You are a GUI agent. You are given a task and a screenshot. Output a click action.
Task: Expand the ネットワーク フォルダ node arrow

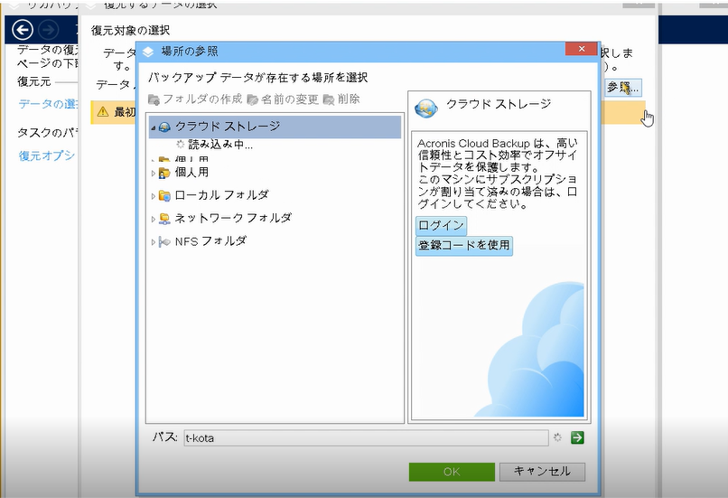(x=153, y=219)
